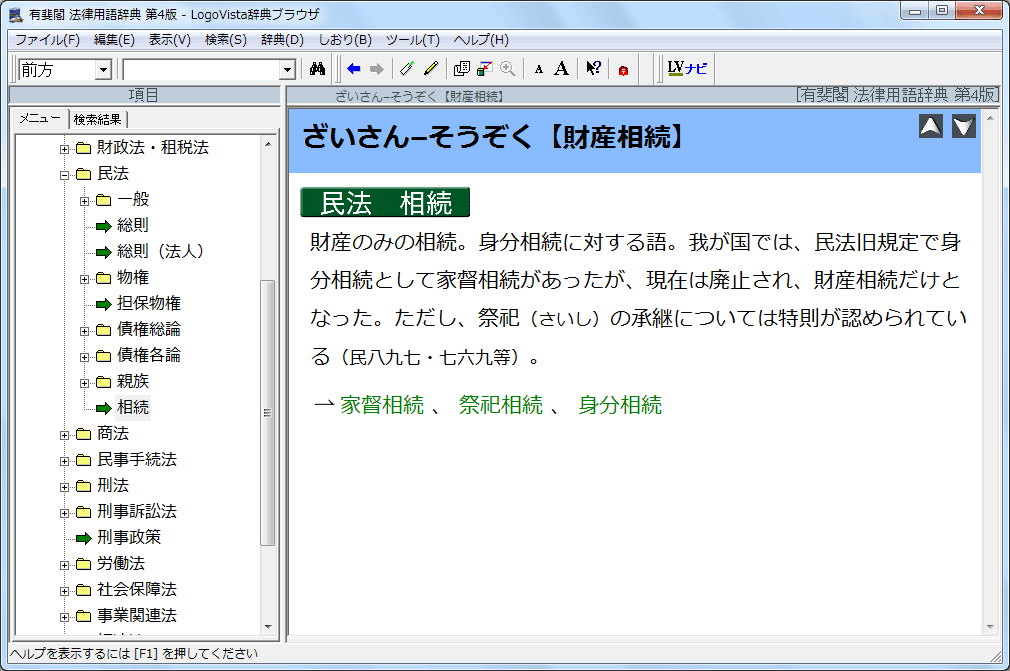This screenshot has height=671, width=1010.
Task: Open the search history dropdown arrow
Action: pyautogui.click(x=288, y=70)
